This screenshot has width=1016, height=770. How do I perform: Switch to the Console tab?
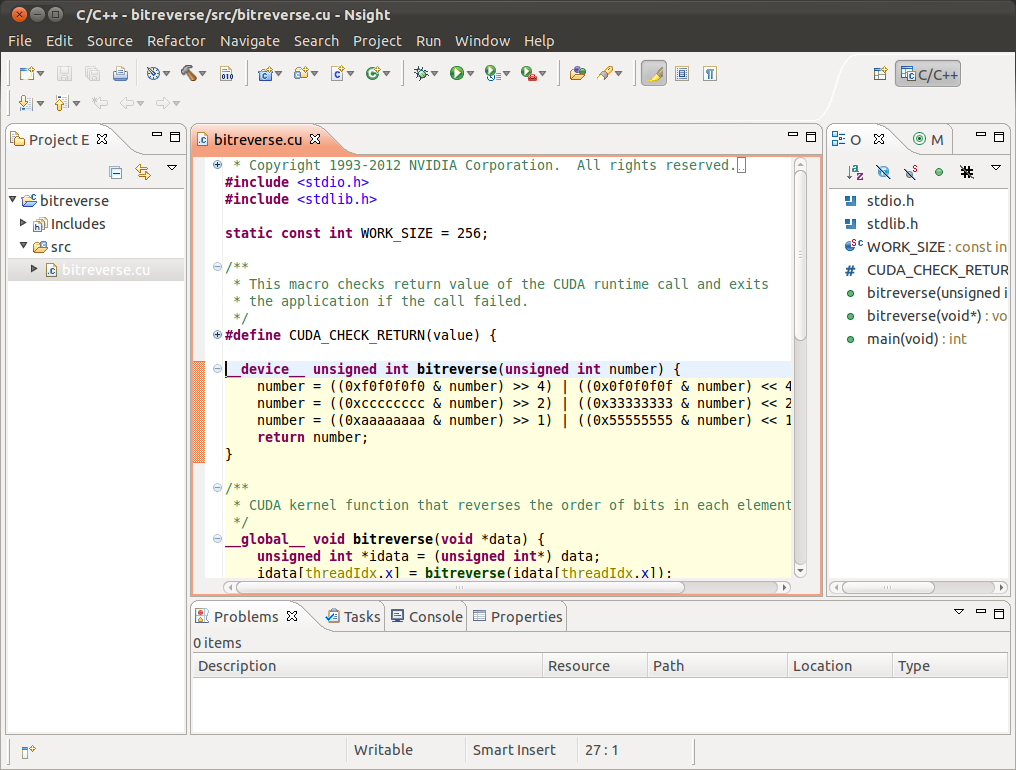pos(434,616)
